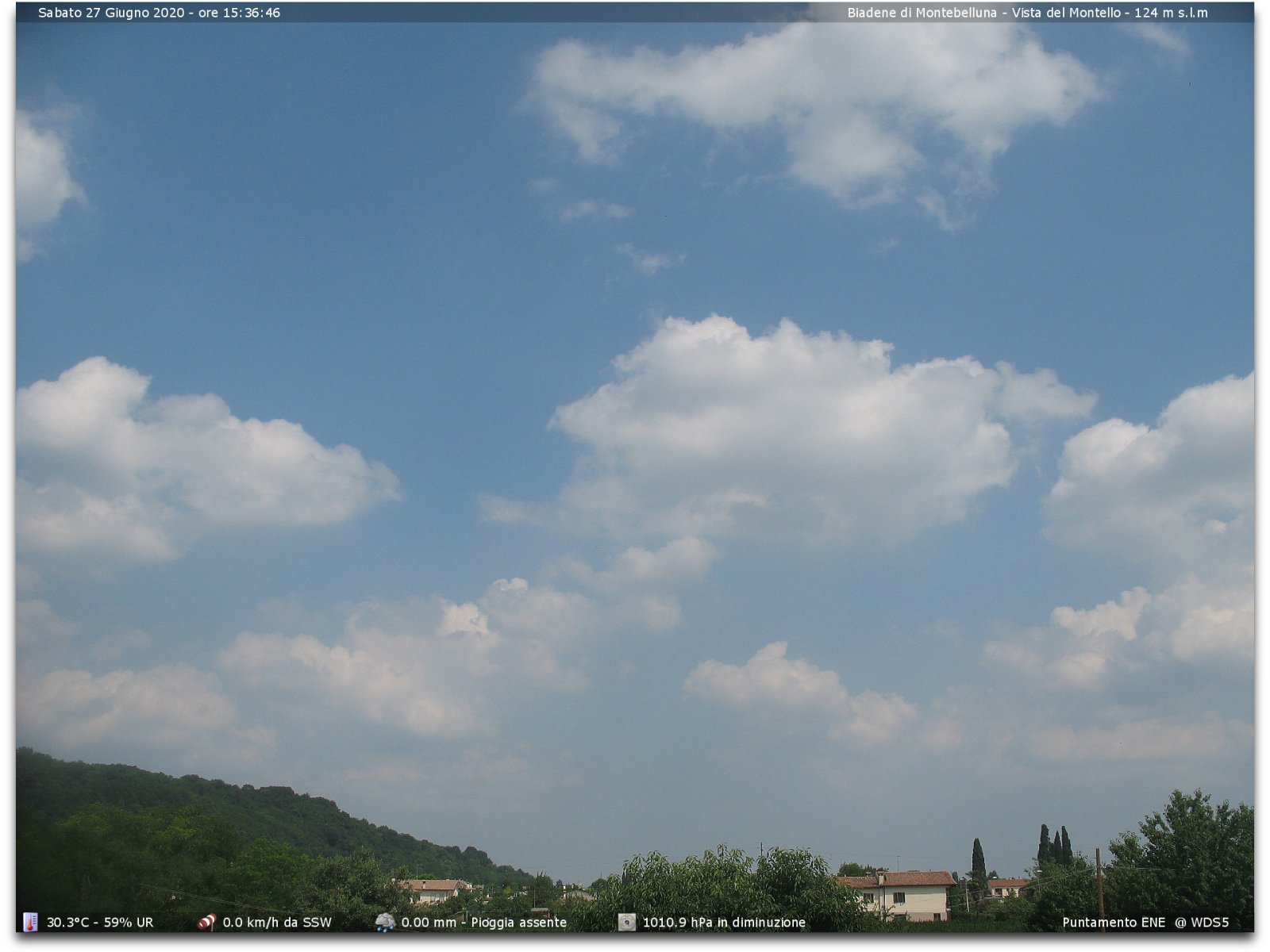Click the 'Vista del Montello' caption
Image resolution: width=1270 pixels, height=952 pixels.
(x=1066, y=13)
